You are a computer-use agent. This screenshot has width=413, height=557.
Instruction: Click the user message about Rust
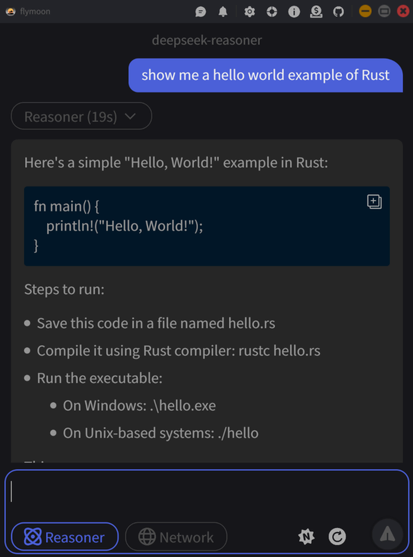coord(265,75)
